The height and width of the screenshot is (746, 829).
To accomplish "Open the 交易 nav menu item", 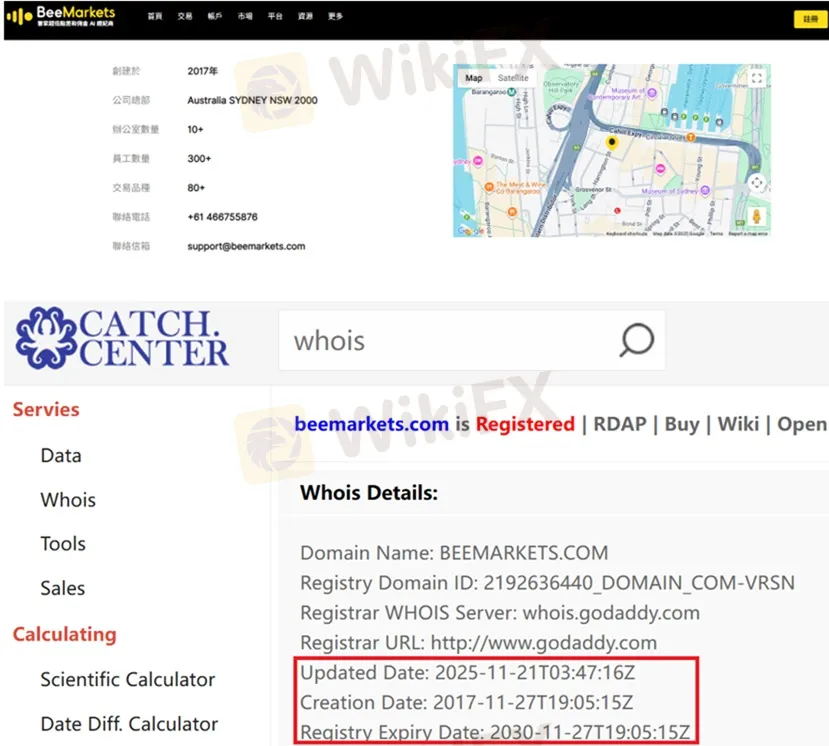I will click(x=185, y=16).
